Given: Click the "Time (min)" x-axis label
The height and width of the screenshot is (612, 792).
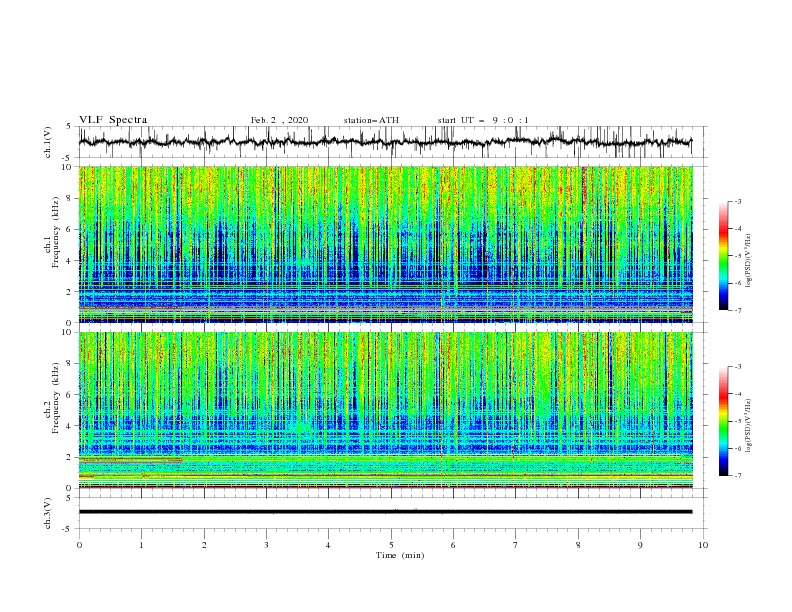Looking at the screenshot, I should 400,555.
